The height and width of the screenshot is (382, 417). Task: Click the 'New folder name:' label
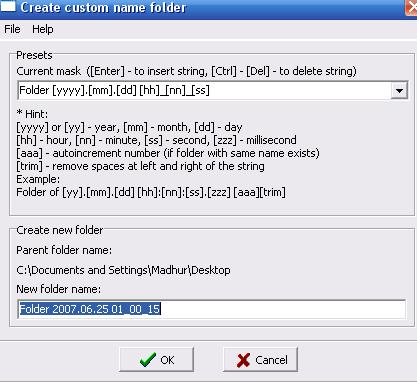coord(59,289)
